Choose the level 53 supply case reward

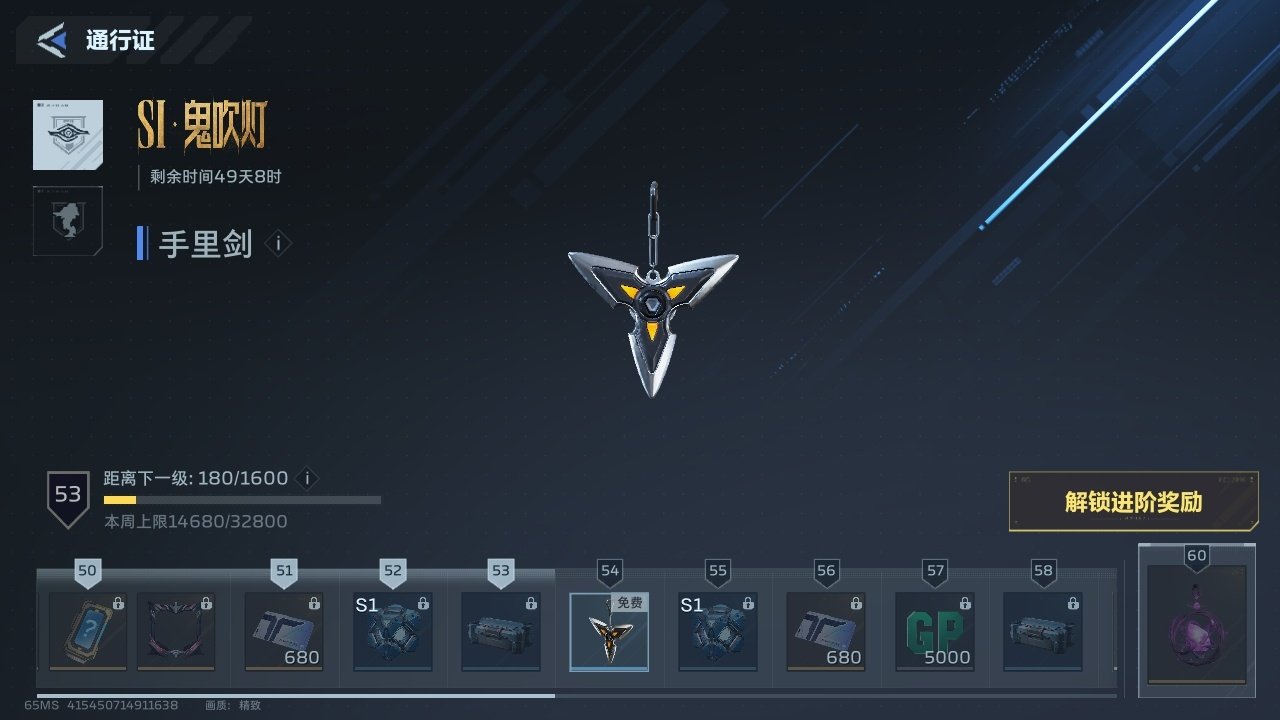pos(501,631)
